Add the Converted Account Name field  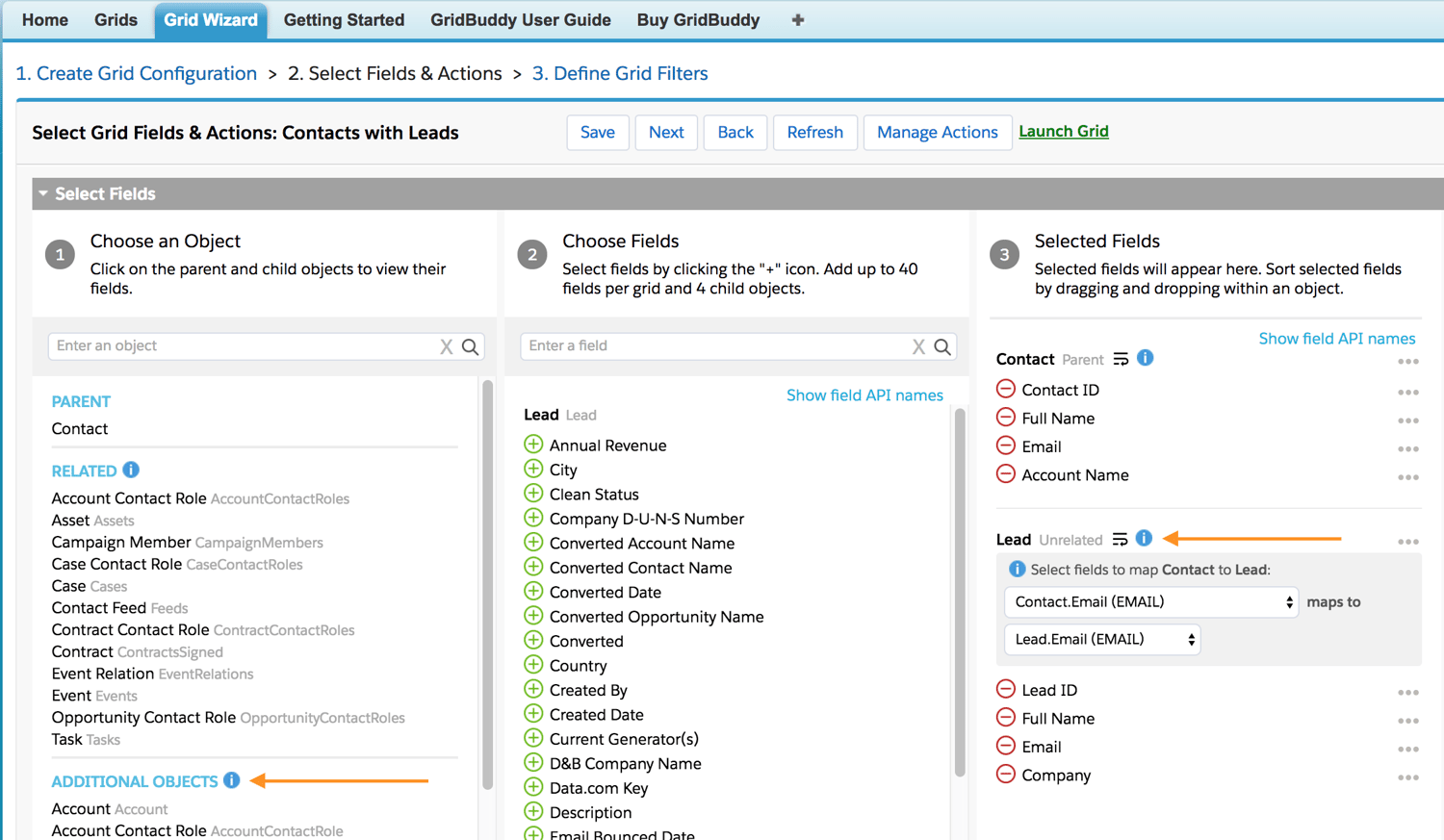click(533, 543)
